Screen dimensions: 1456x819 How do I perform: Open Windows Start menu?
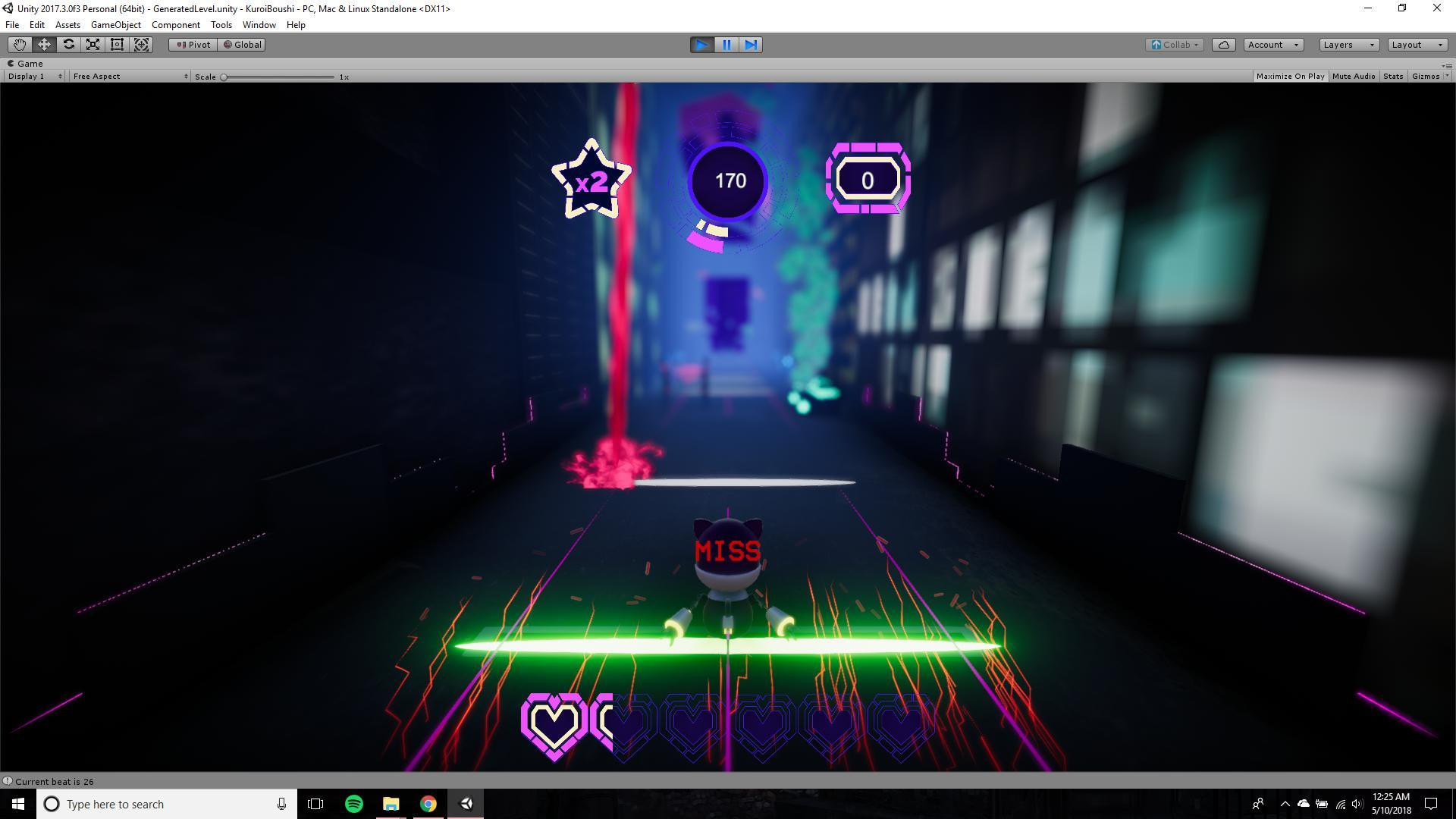pyautogui.click(x=18, y=804)
